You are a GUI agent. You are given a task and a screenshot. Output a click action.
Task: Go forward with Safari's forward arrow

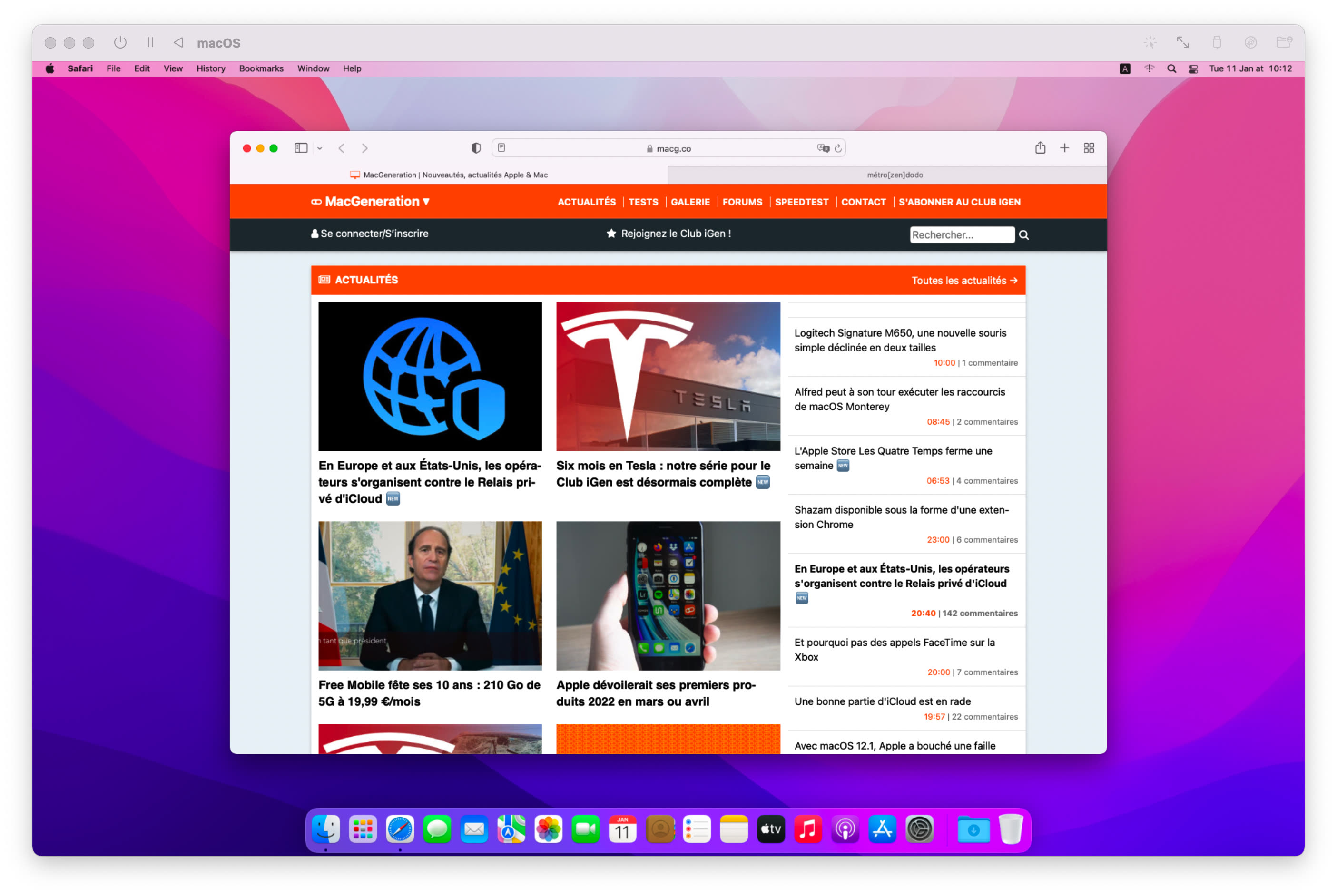tap(364, 148)
